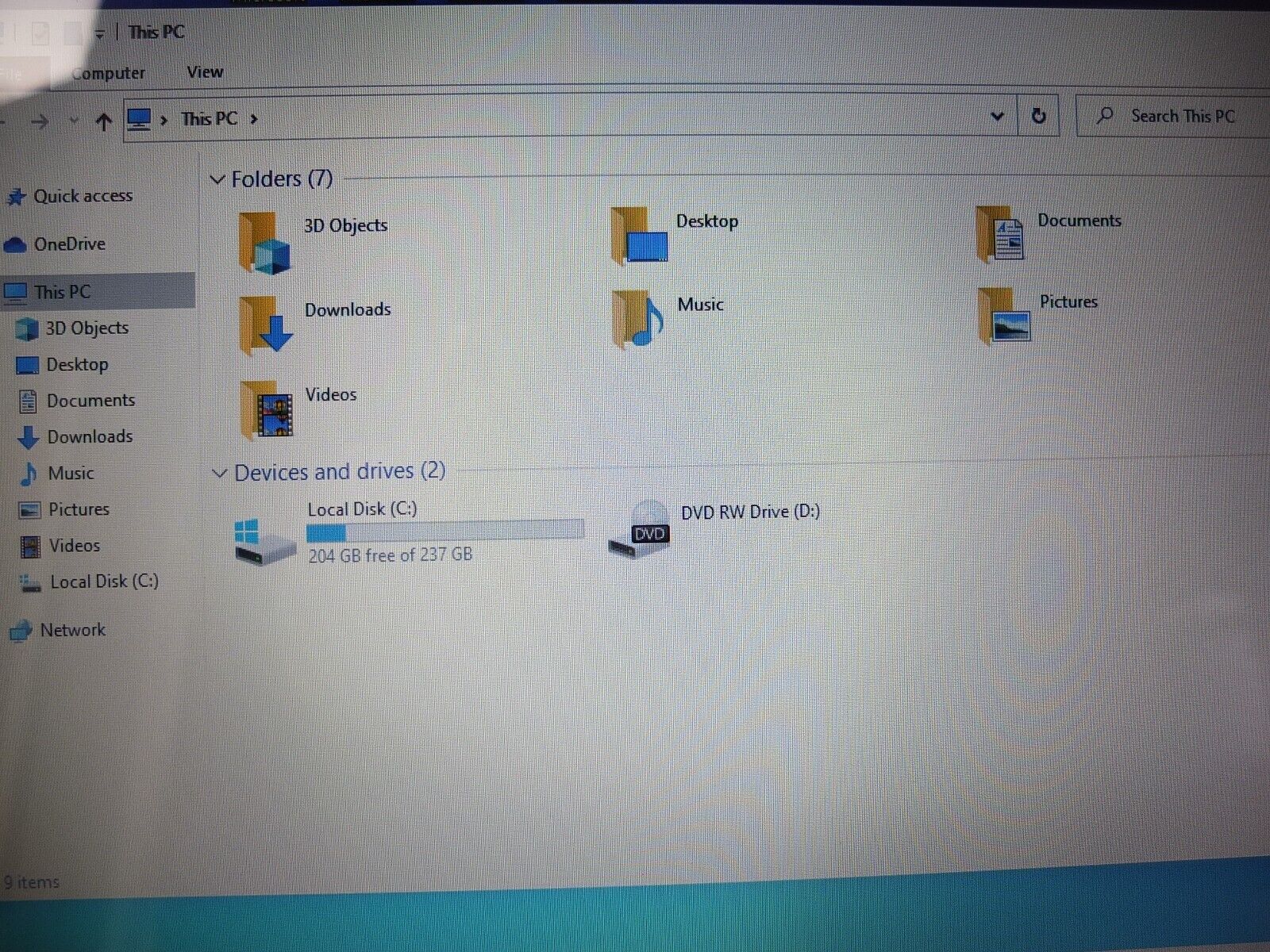This screenshot has height=952, width=1270.
Task: Open the View ribbon tab
Action: (205, 72)
